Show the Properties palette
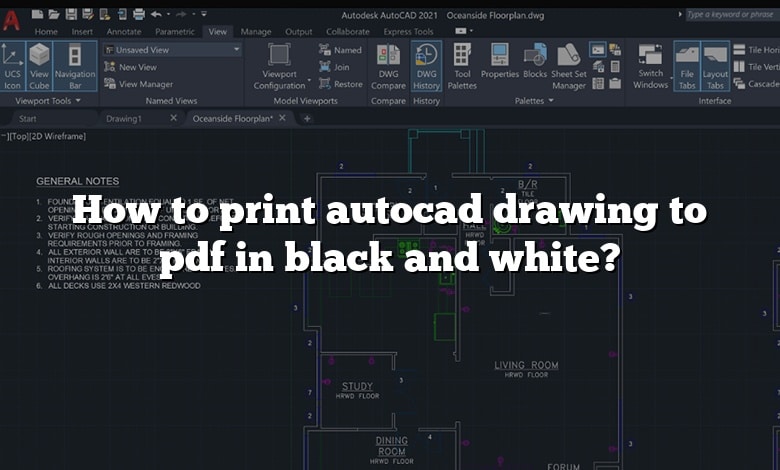 tap(500, 62)
